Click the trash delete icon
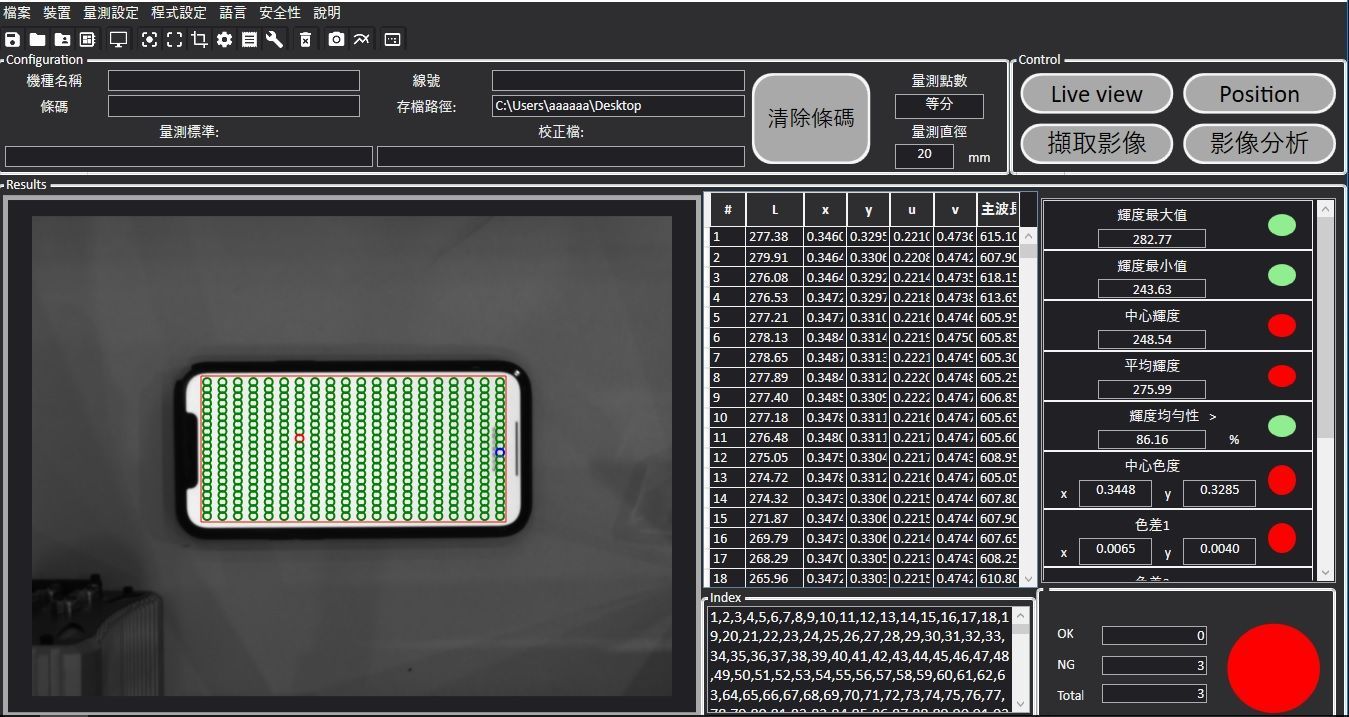This screenshot has width=1349, height=717. tap(306, 39)
